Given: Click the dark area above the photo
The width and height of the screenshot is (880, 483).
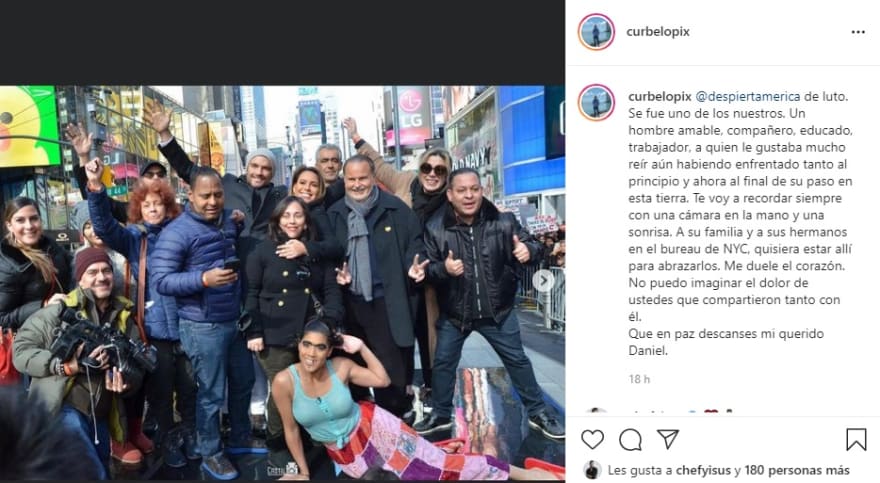Looking at the screenshot, I should click(x=282, y=43).
